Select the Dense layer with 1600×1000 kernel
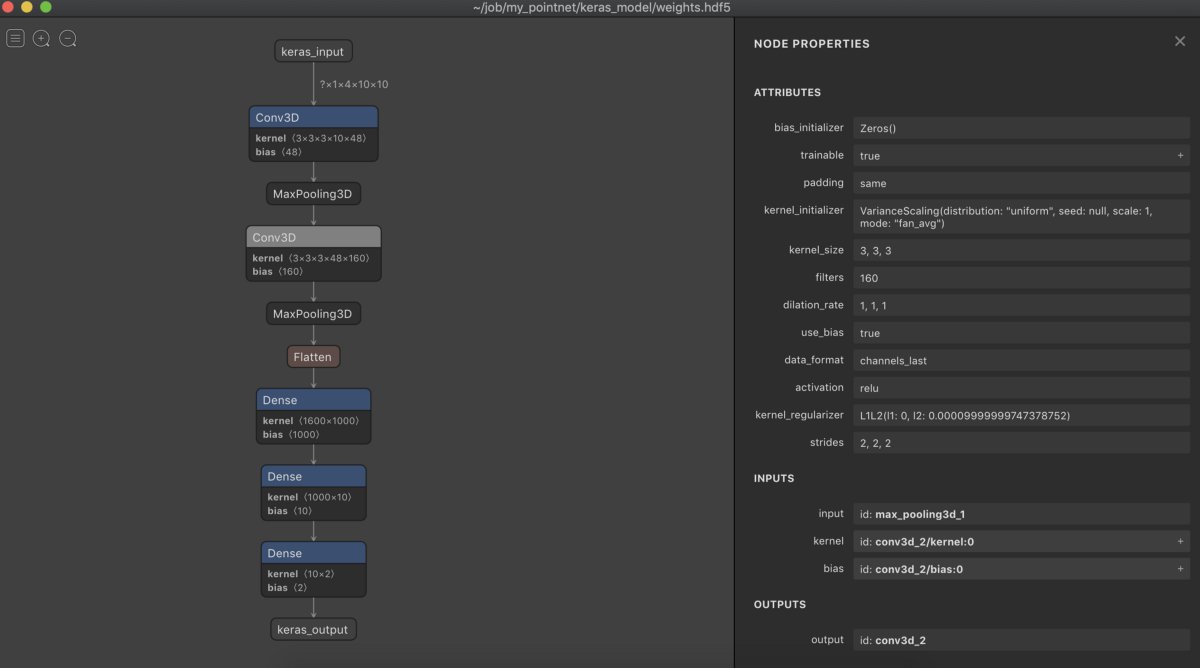The width and height of the screenshot is (1200, 668). (x=313, y=399)
